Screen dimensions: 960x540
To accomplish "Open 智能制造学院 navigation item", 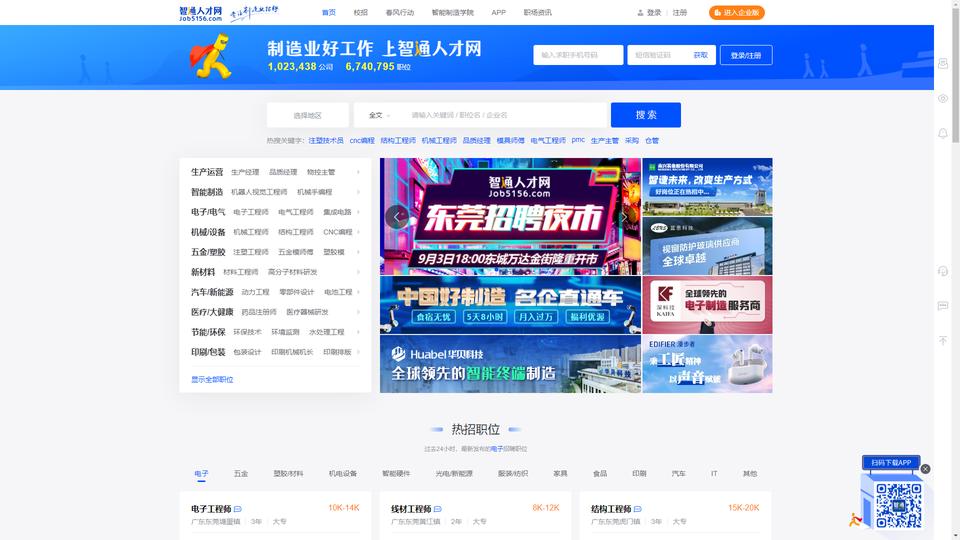I will click(x=452, y=12).
